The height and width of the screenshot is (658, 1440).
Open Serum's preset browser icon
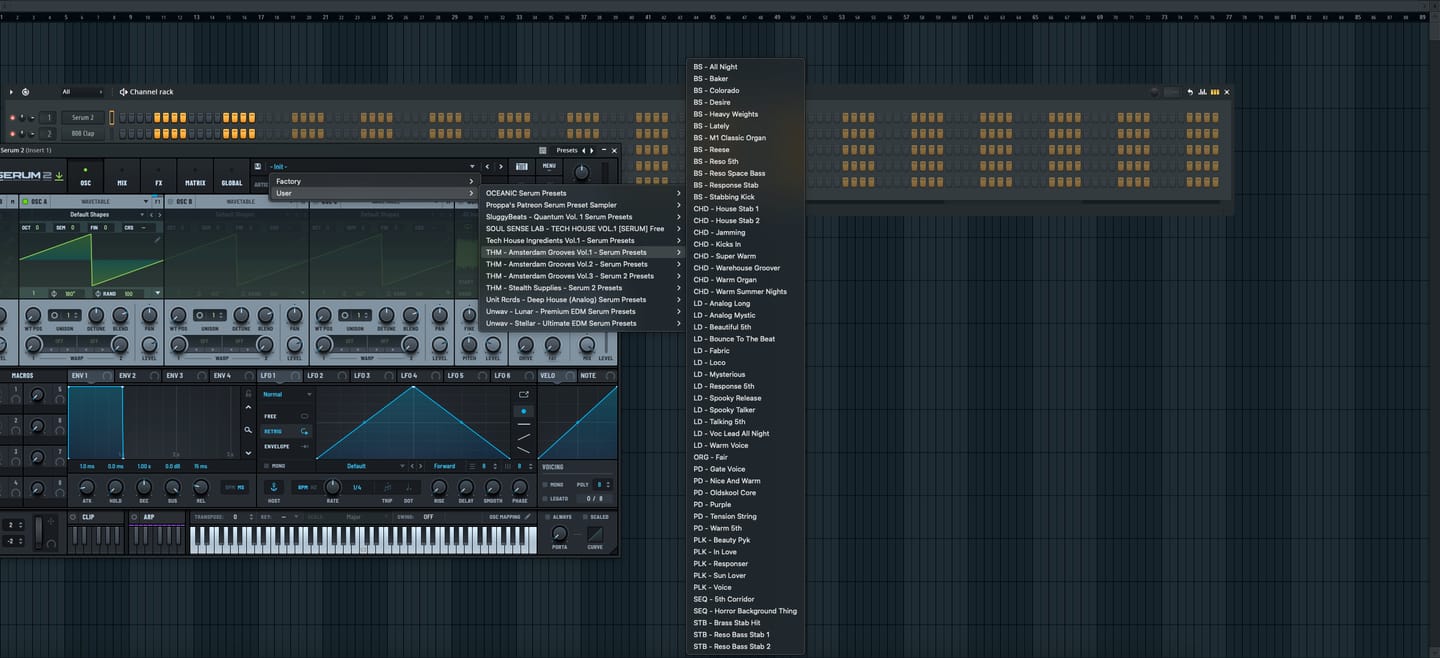click(x=521, y=166)
